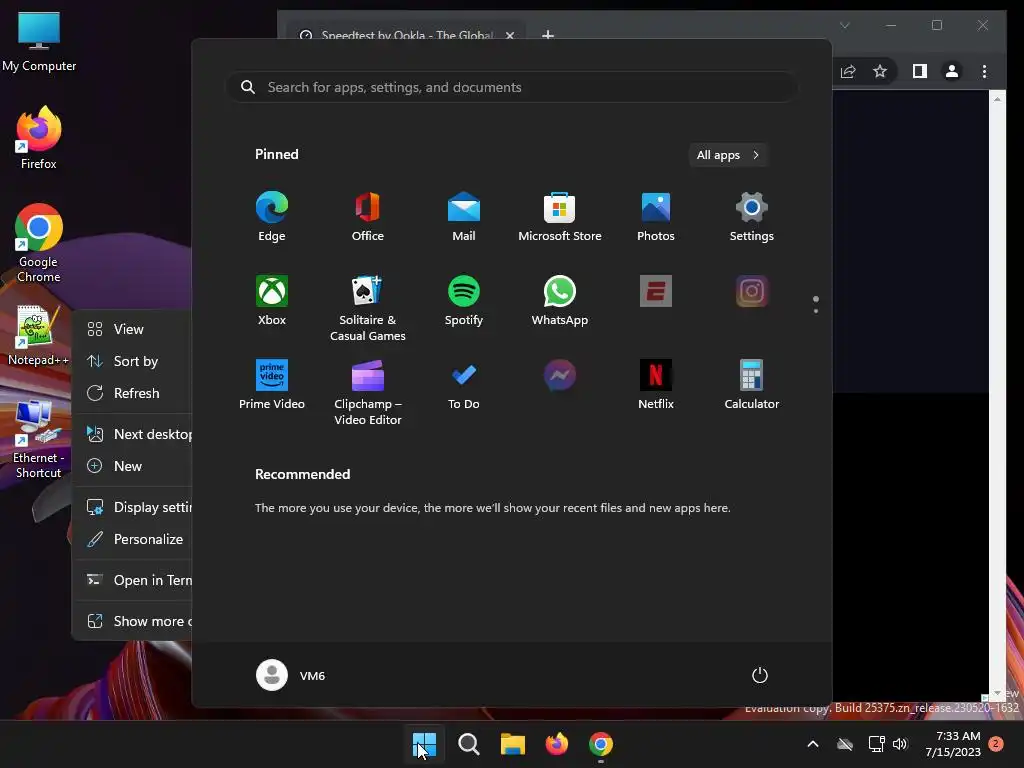Bookmark this page with star icon

[x=880, y=71]
